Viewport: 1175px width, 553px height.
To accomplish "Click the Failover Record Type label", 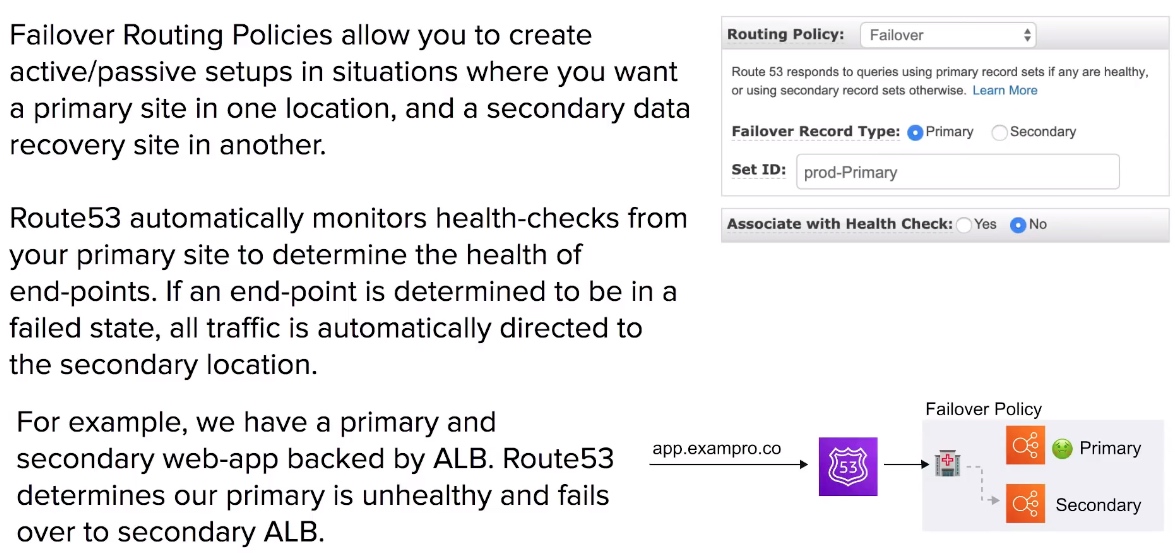I will click(x=815, y=132).
